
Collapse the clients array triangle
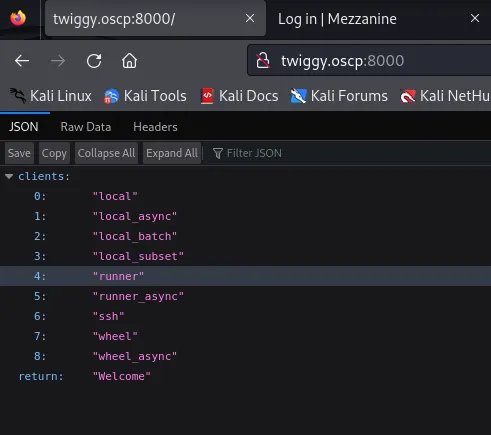[9, 176]
